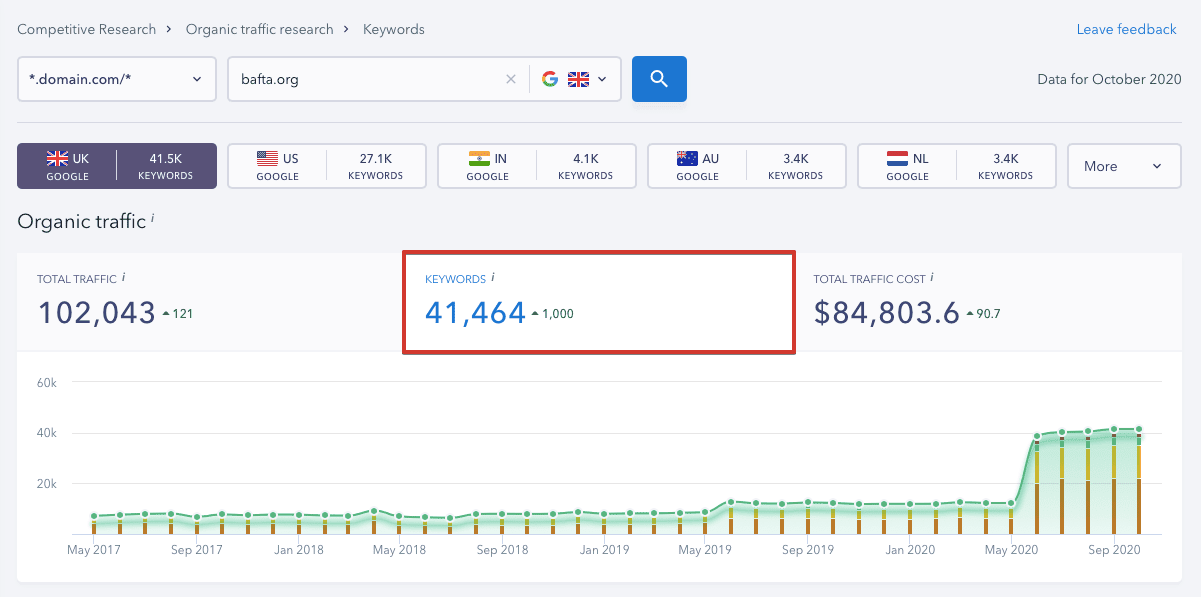Click the May 2017 chart axis label

pyautogui.click(x=93, y=550)
